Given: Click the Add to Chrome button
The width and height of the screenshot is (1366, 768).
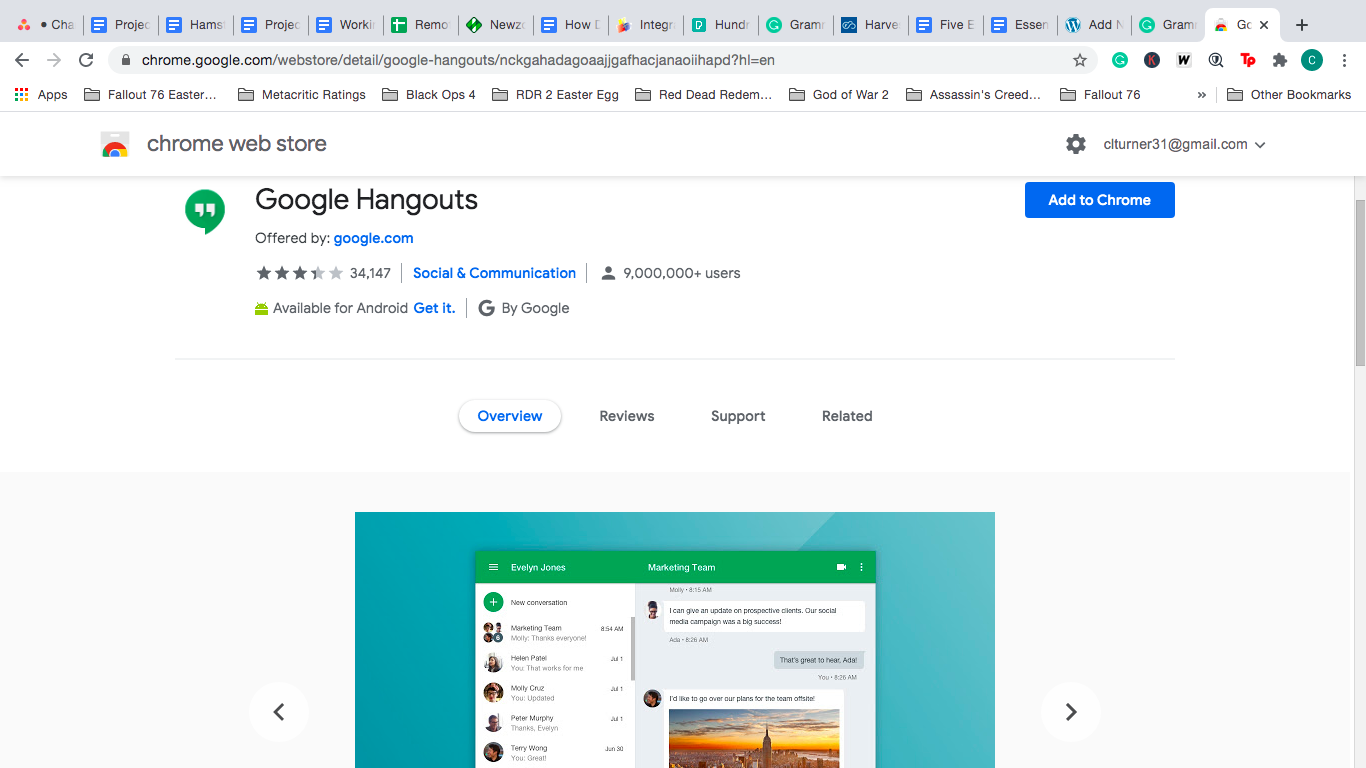Looking at the screenshot, I should pyautogui.click(x=1100, y=200).
